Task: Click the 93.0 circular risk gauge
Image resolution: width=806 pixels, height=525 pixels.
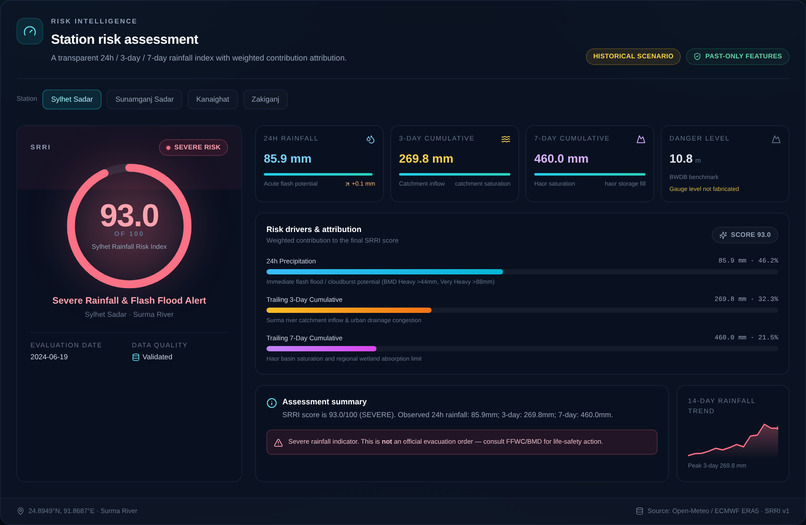Action: point(129,226)
